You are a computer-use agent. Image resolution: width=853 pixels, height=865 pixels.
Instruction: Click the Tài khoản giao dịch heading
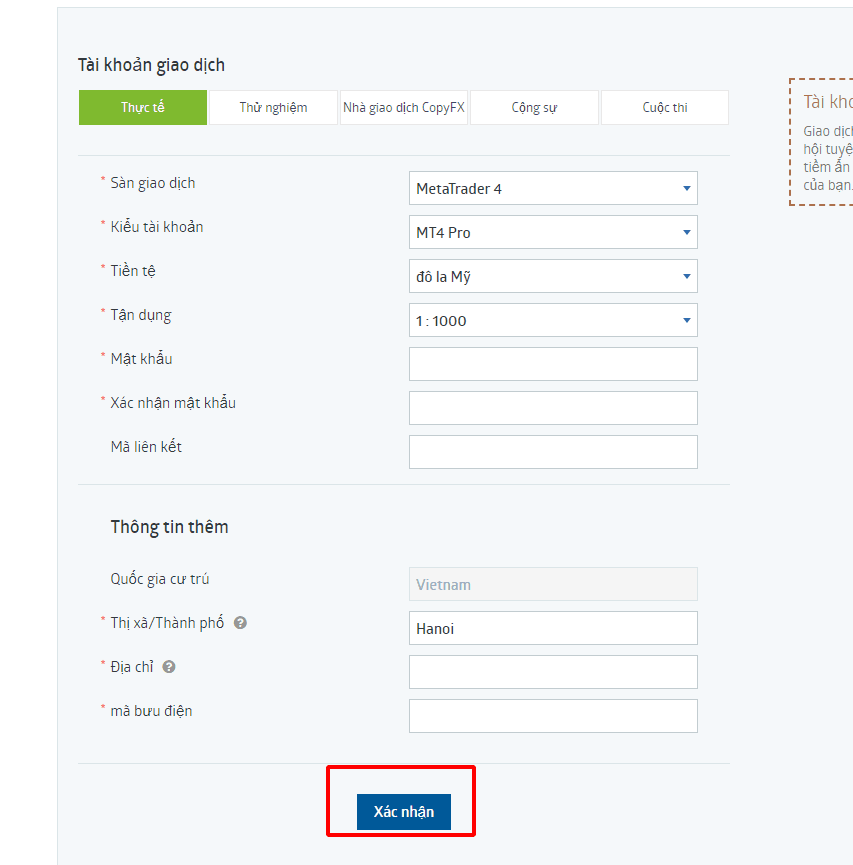click(x=151, y=65)
